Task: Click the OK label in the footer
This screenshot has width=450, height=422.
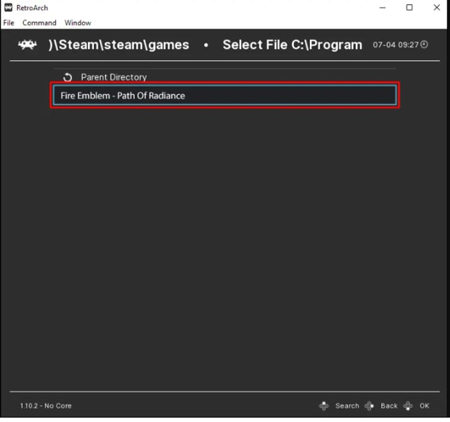Action: click(424, 406)
